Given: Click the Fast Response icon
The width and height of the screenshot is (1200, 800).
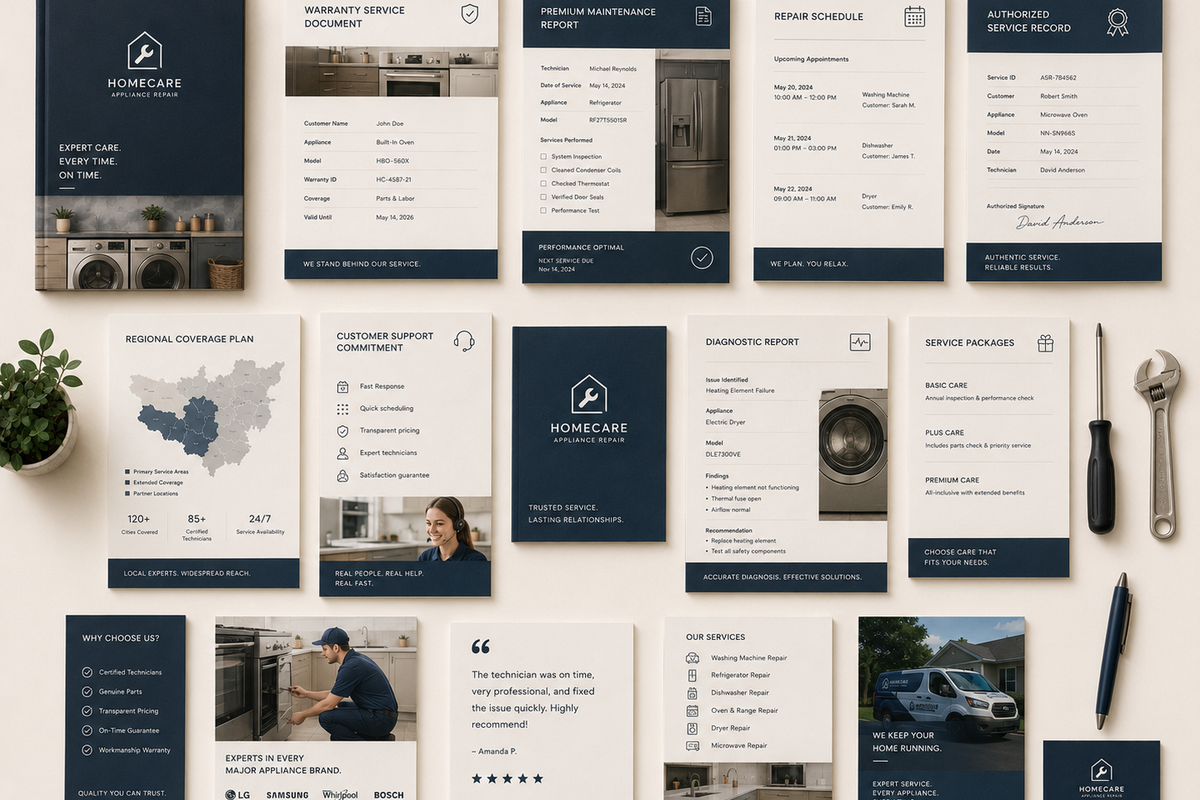Looking at the screenshot, I should click(x=343, y=387).
